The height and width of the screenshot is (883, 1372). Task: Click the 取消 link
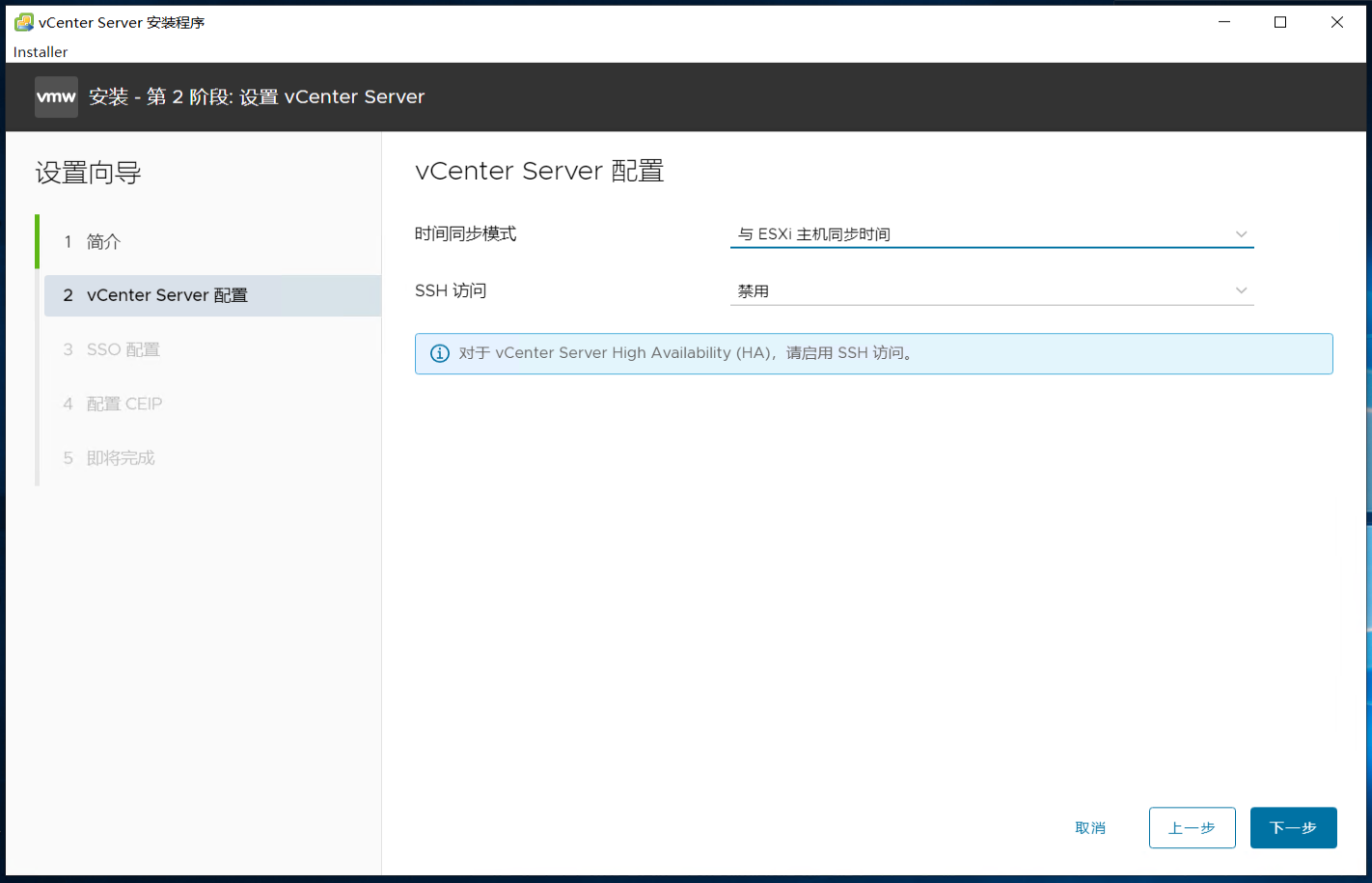pyautogui.click(x=1090, y=827)
